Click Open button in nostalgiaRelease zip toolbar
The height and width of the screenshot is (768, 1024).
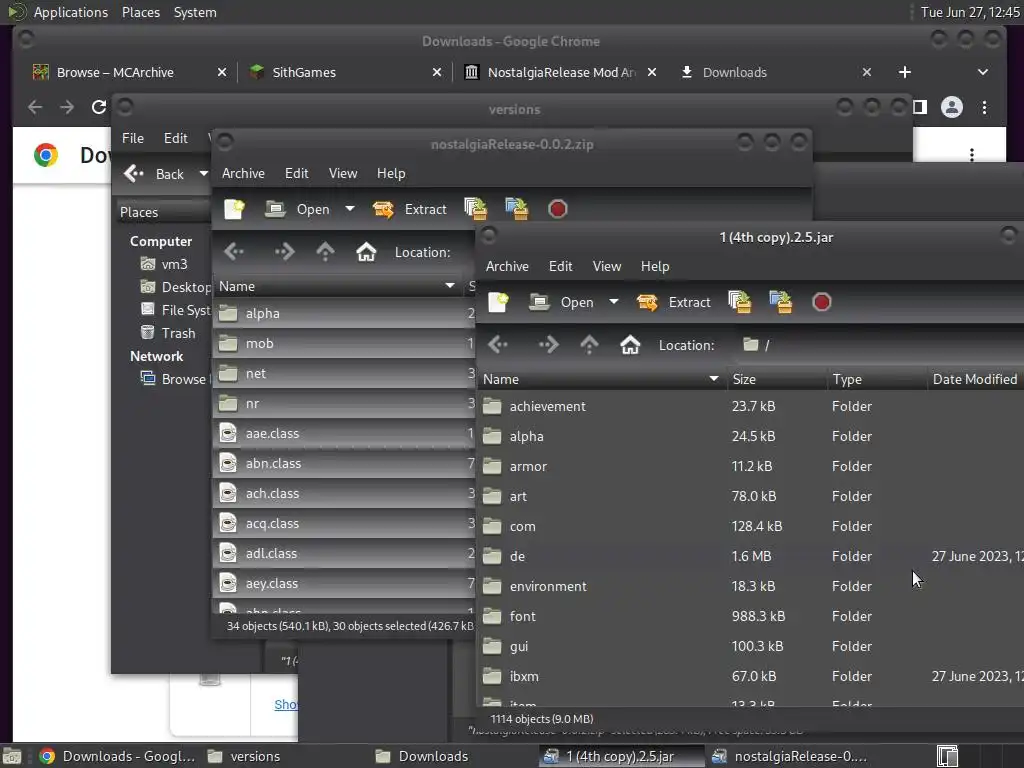tap(298, 210)
